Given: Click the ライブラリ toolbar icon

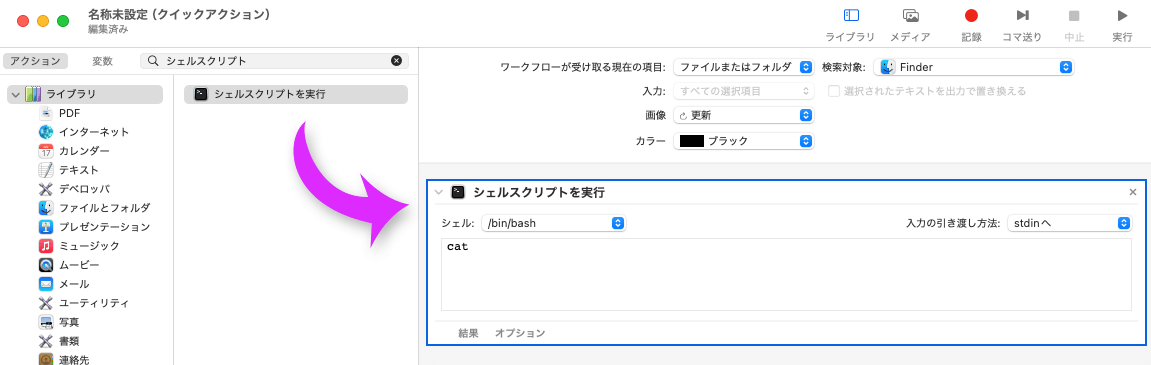Looking at the screenshot, I should coord(851,15).
